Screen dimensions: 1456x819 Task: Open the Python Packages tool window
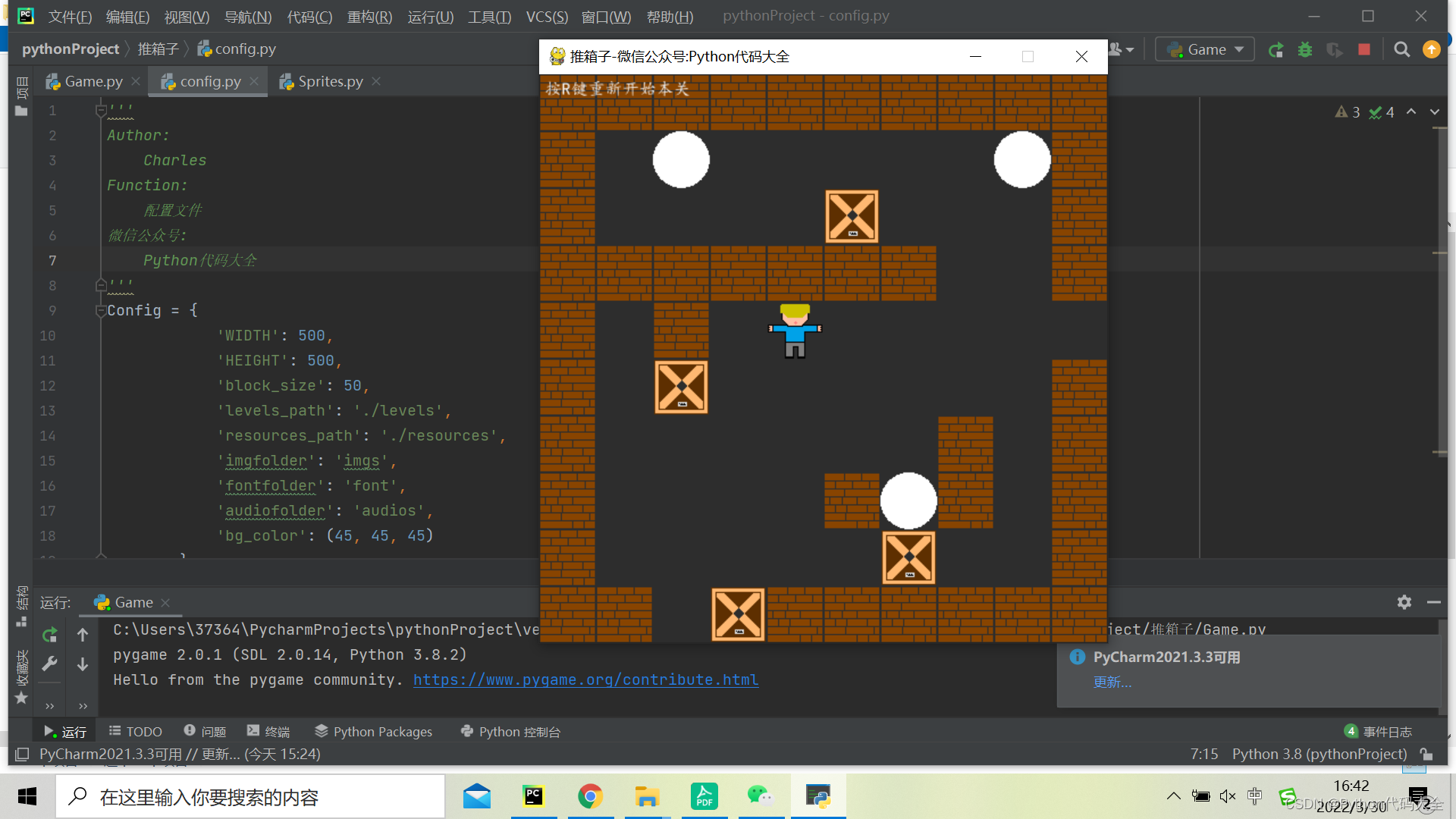click(x=374, y=732)
